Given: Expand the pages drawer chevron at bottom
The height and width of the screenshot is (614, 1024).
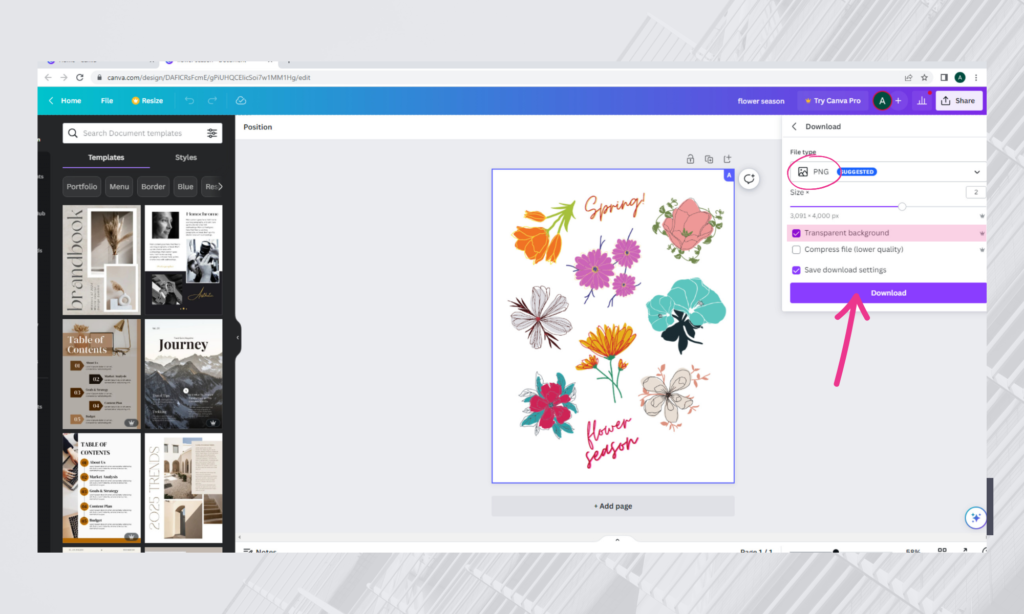Looking at the screenshot, I should pos(617,540).
